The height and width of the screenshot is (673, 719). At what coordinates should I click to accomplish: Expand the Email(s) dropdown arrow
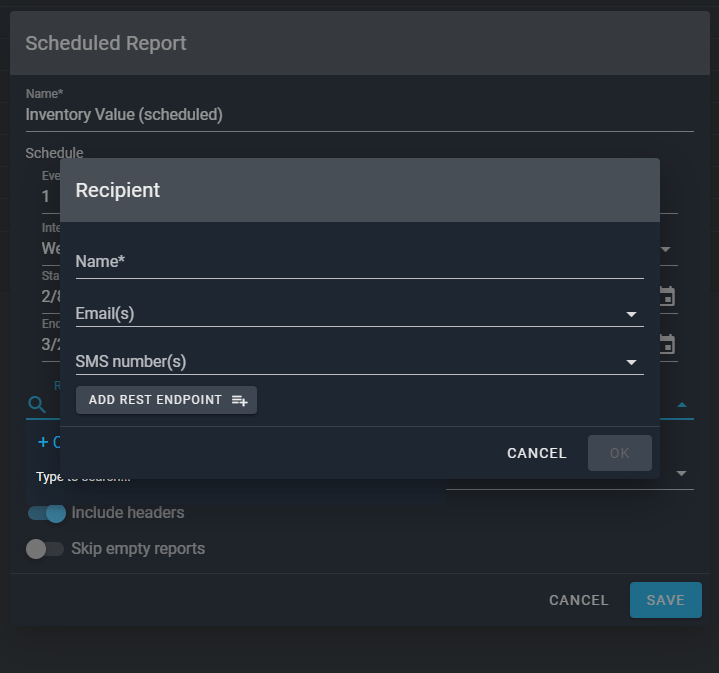631,314
